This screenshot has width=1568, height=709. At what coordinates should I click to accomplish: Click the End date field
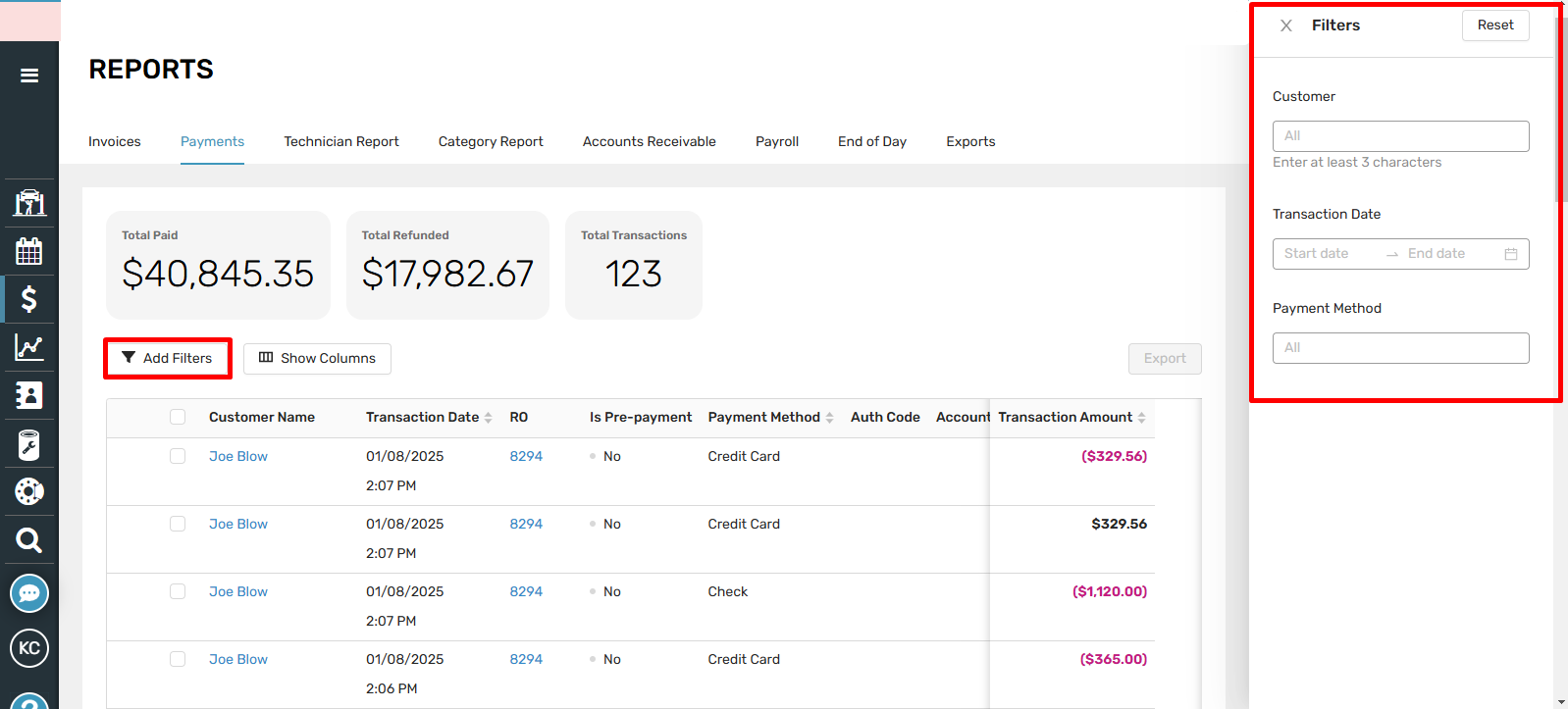point(1450,254)
